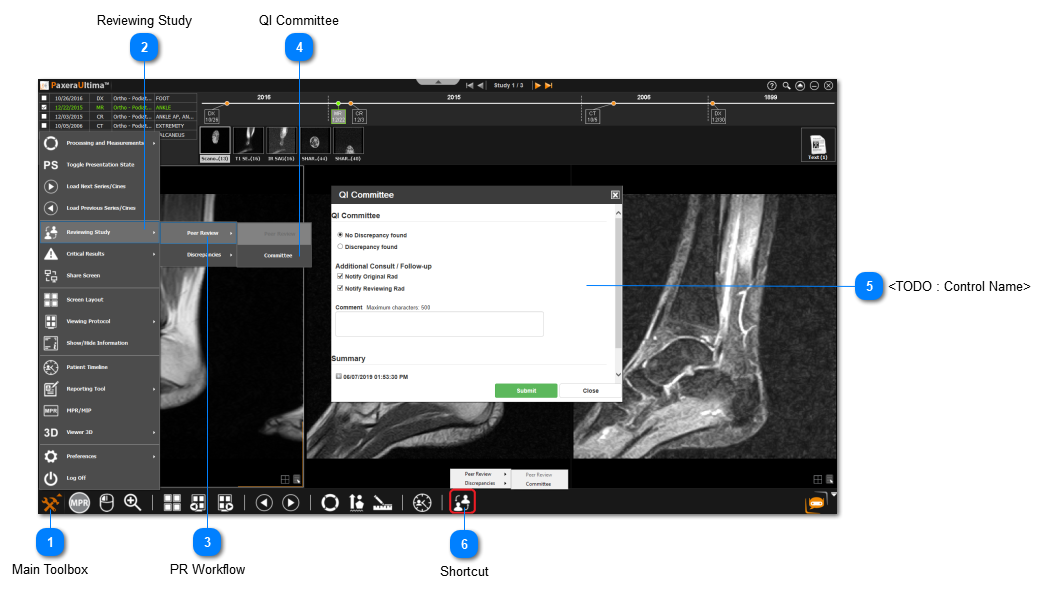Viewport: 1047px width, 595px height.
Task: Load next series arrow in bottom toolbar
Action: point(290,503)
